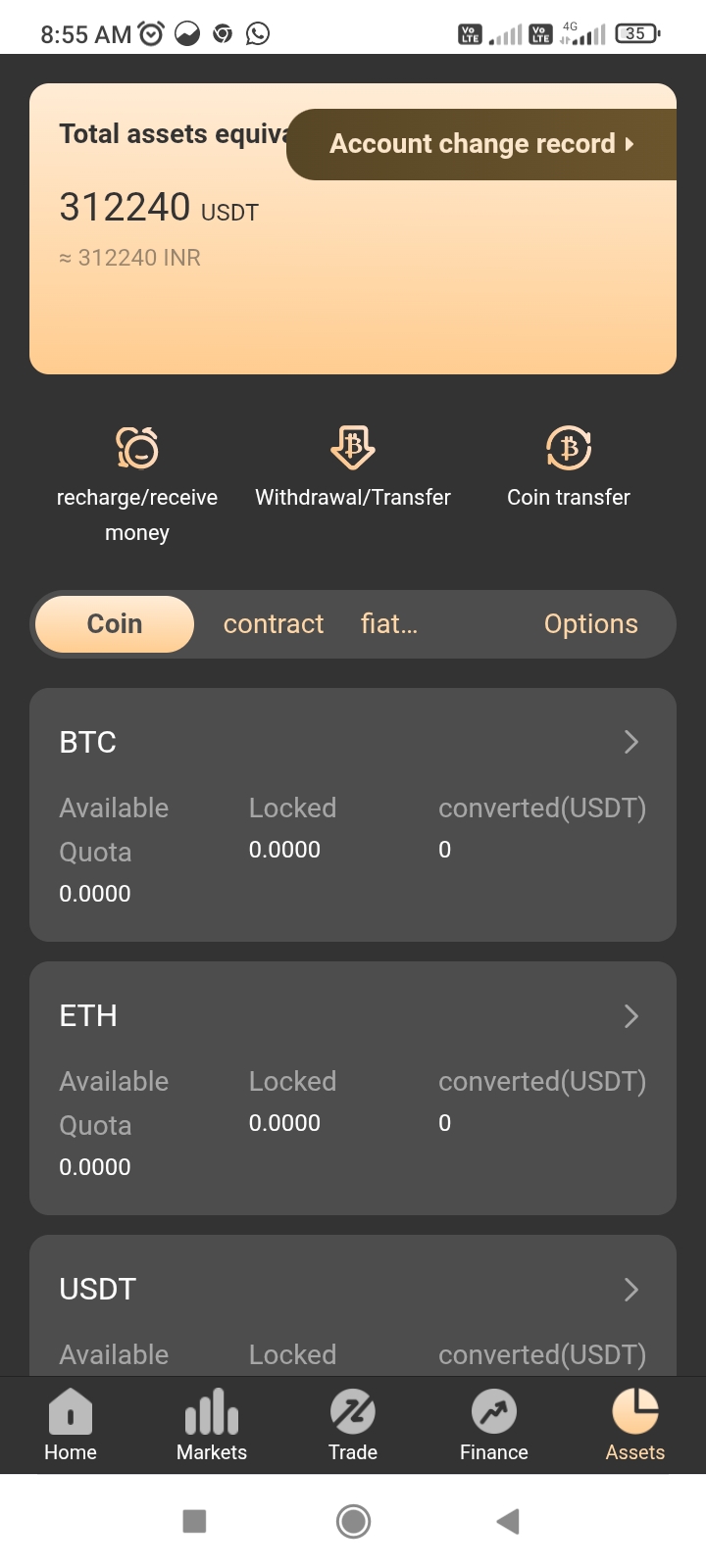Expand the ETH row chevron
706x1568 pixels.
click(x=631, y=1016)
